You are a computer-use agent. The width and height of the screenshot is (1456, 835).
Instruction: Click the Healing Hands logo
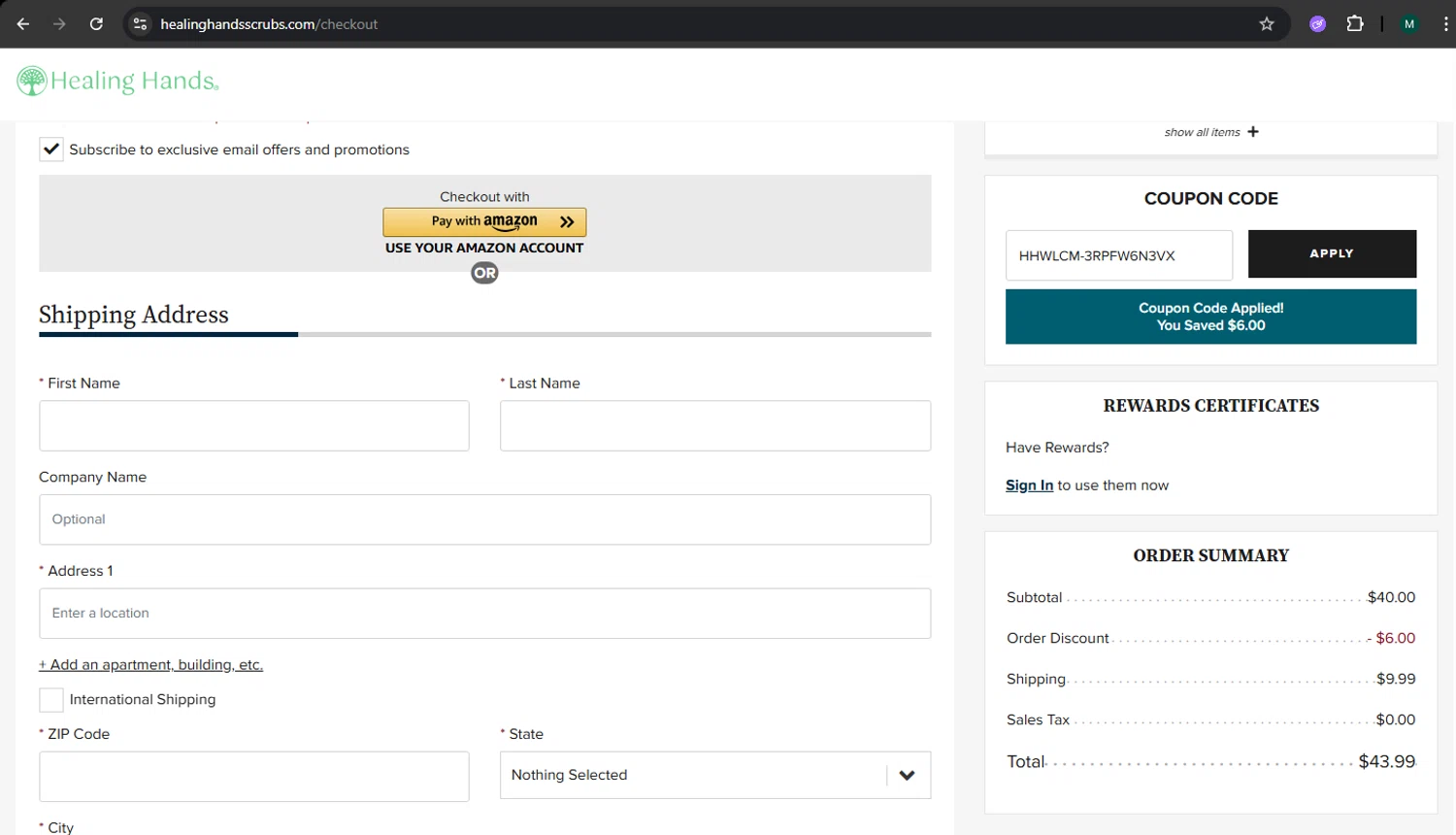pyautogui.click(x=117, y=81)
